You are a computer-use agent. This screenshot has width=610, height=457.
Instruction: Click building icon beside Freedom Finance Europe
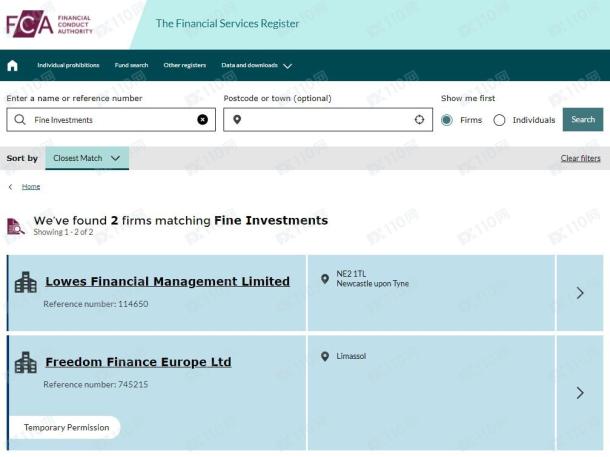click(x=26, y=362)
